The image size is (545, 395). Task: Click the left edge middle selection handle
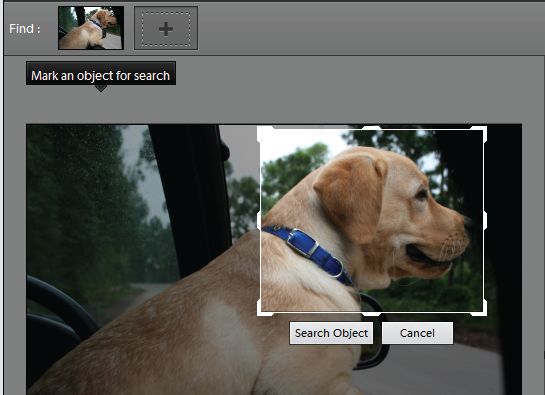[x=259, y=220]
